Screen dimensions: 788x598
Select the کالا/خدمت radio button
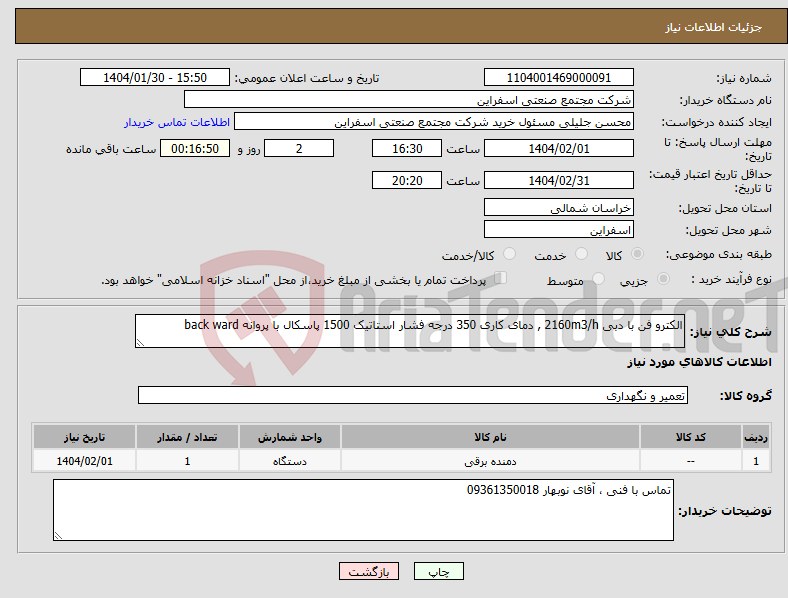[x=510, y=254]
